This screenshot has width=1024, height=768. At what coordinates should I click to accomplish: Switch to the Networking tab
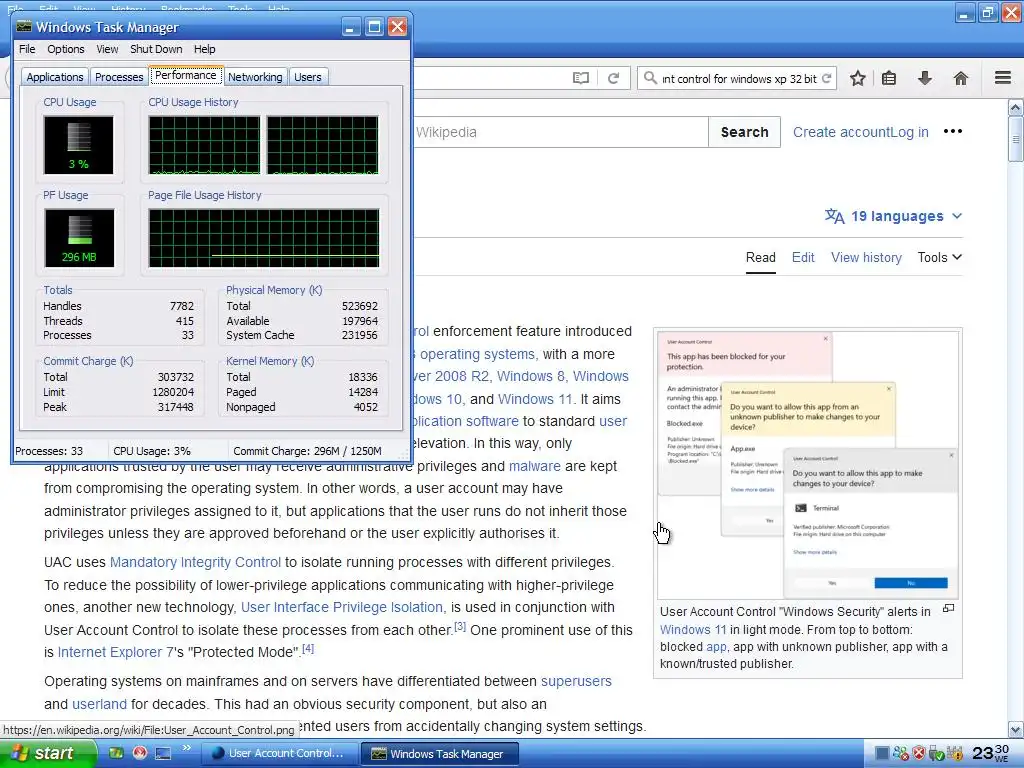click(255, 77)
